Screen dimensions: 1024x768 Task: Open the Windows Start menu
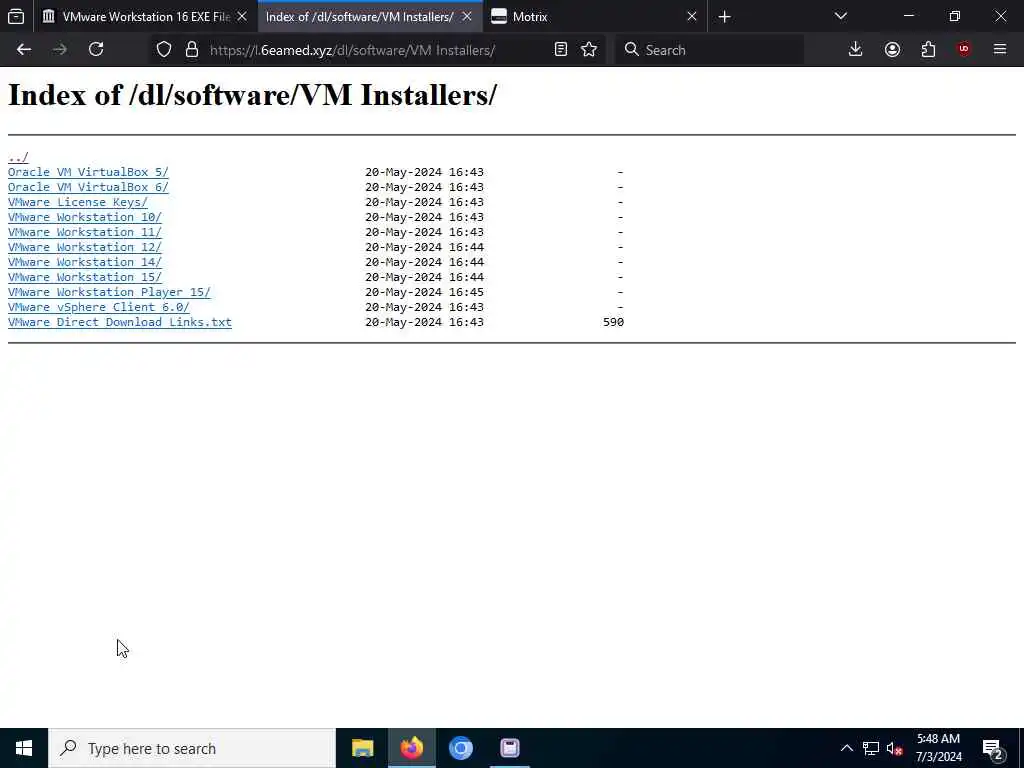coord(24,748)
